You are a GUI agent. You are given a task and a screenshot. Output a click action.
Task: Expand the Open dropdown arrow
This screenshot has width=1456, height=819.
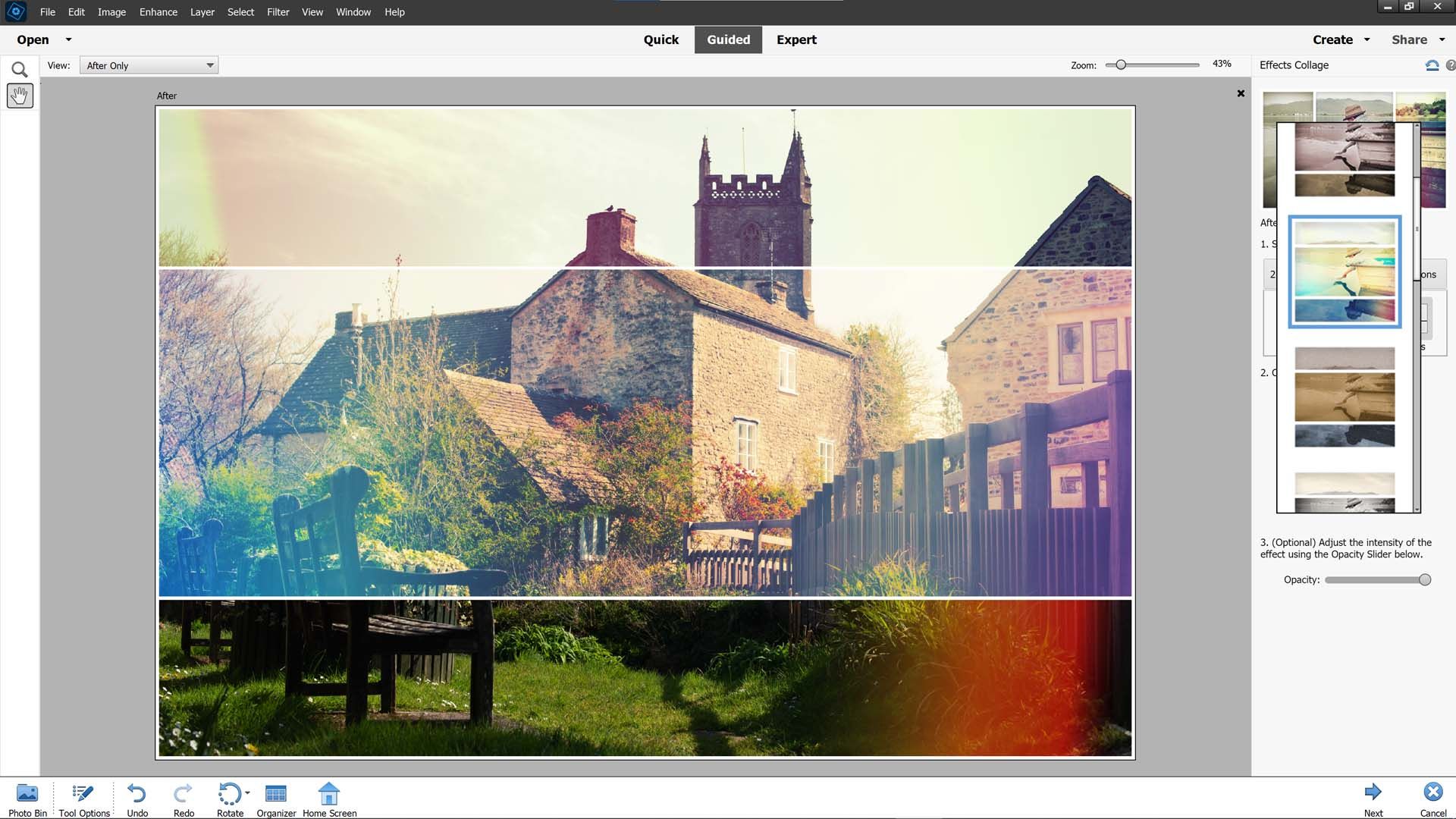tap(68, 39)
